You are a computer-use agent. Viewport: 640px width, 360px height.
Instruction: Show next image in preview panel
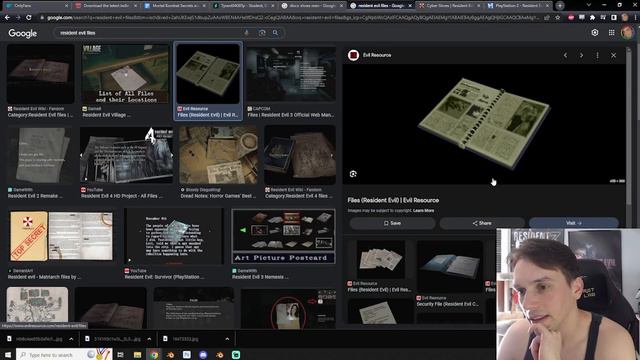(581, 55)
